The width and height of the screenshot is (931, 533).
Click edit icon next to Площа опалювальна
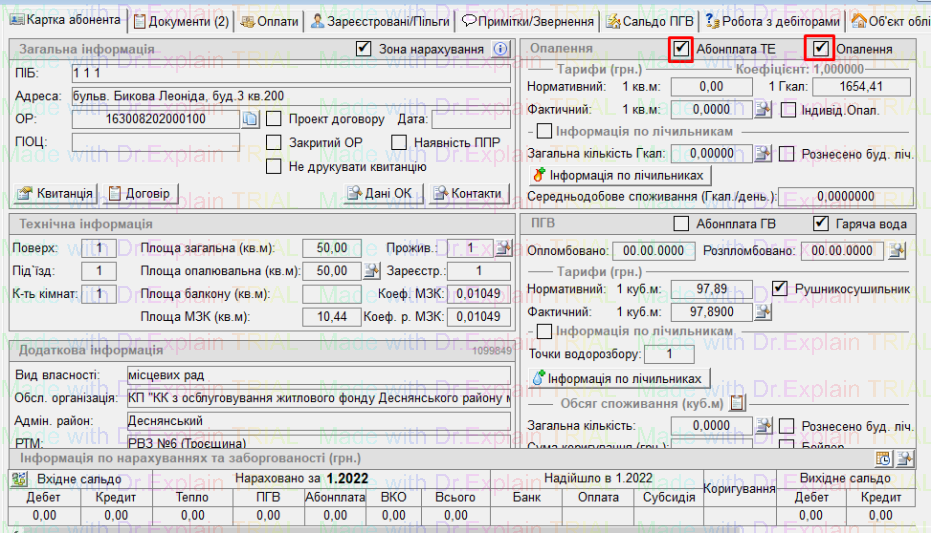pyautogui.click(x=371, y=270)
